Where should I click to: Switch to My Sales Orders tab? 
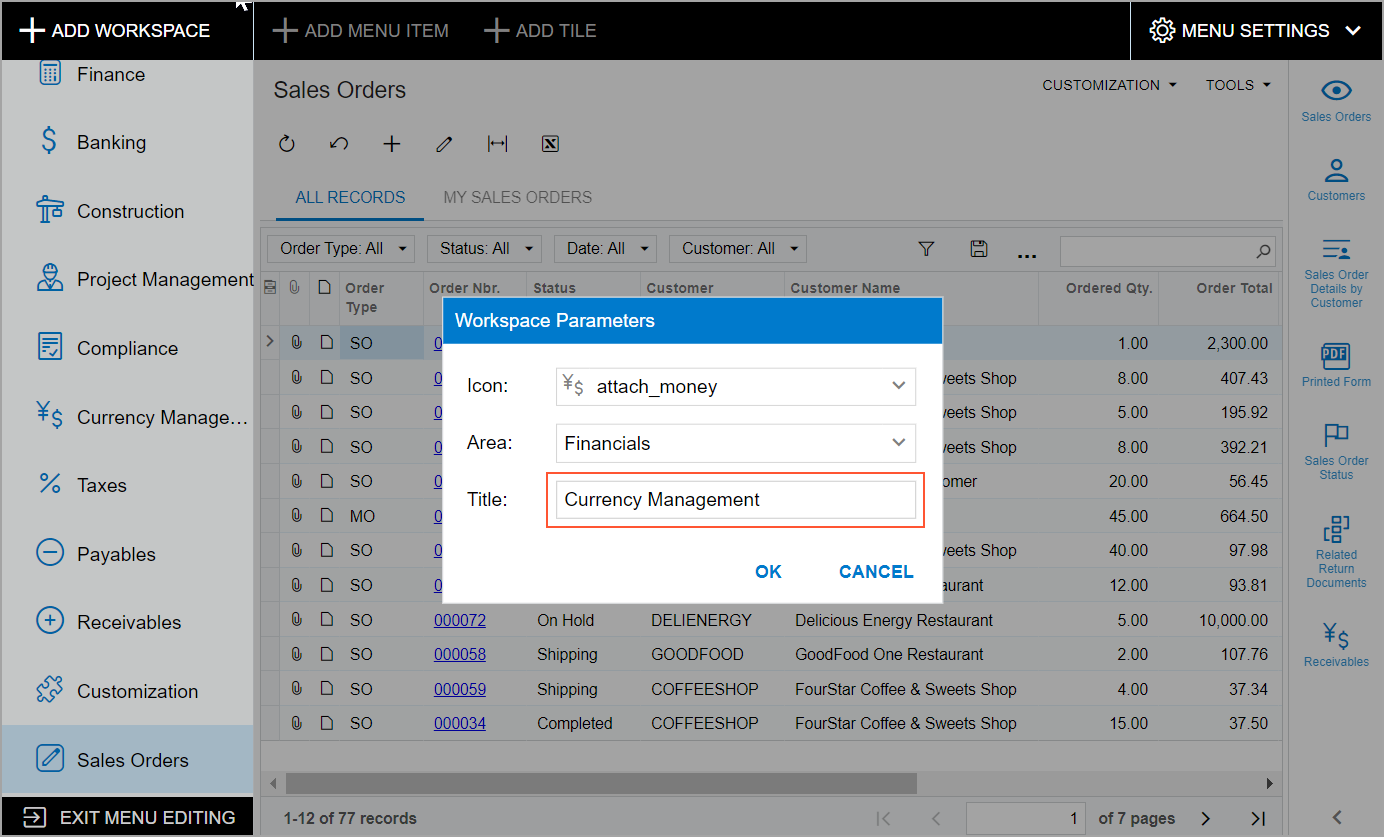pos(517,197)
